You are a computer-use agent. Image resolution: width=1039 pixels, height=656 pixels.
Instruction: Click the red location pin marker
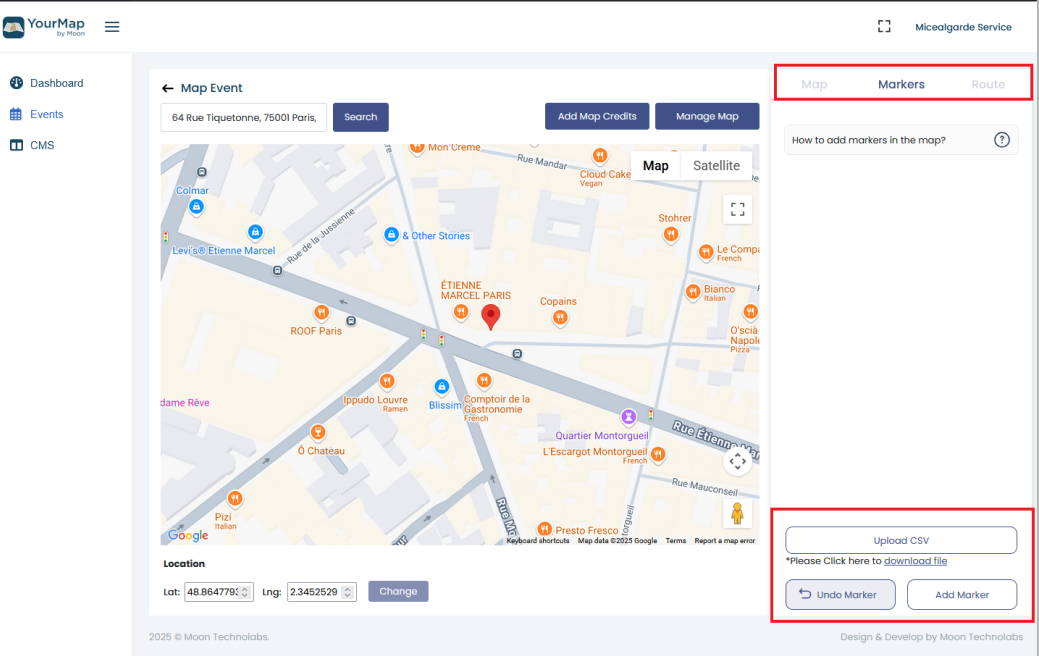pyautogui.click(x=490, y=317)
